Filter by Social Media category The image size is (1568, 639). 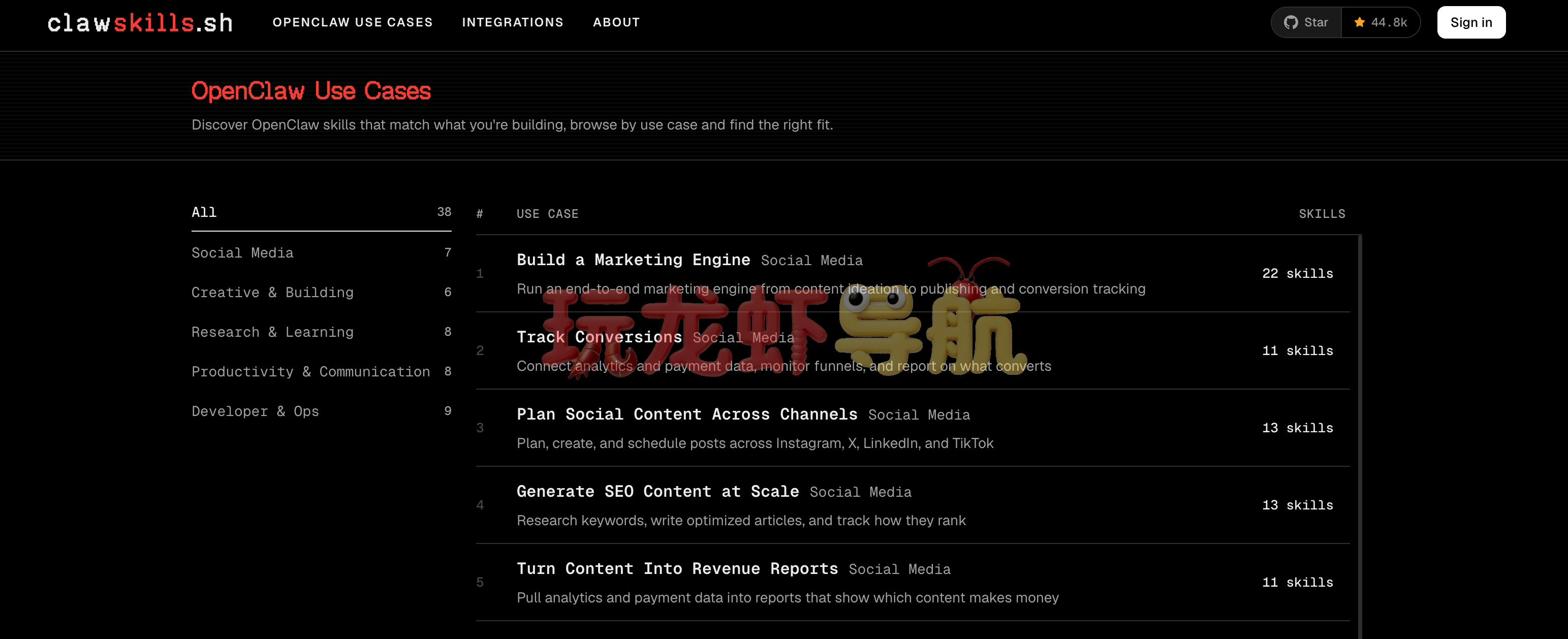click(322, 252)
